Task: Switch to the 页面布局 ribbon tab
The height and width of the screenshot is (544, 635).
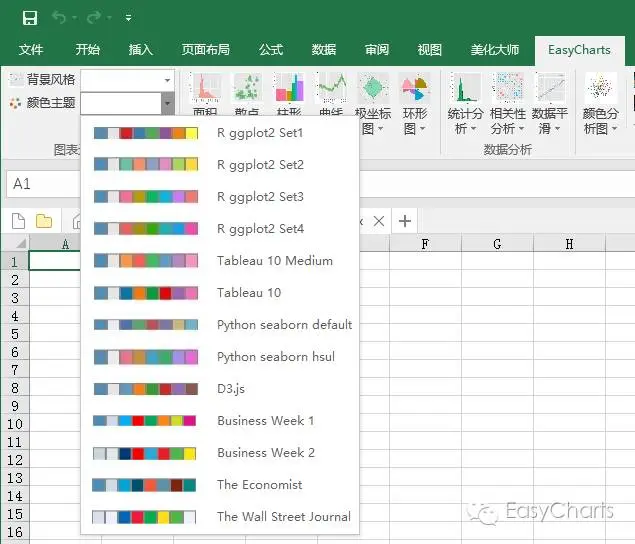Action: (206, 50)
